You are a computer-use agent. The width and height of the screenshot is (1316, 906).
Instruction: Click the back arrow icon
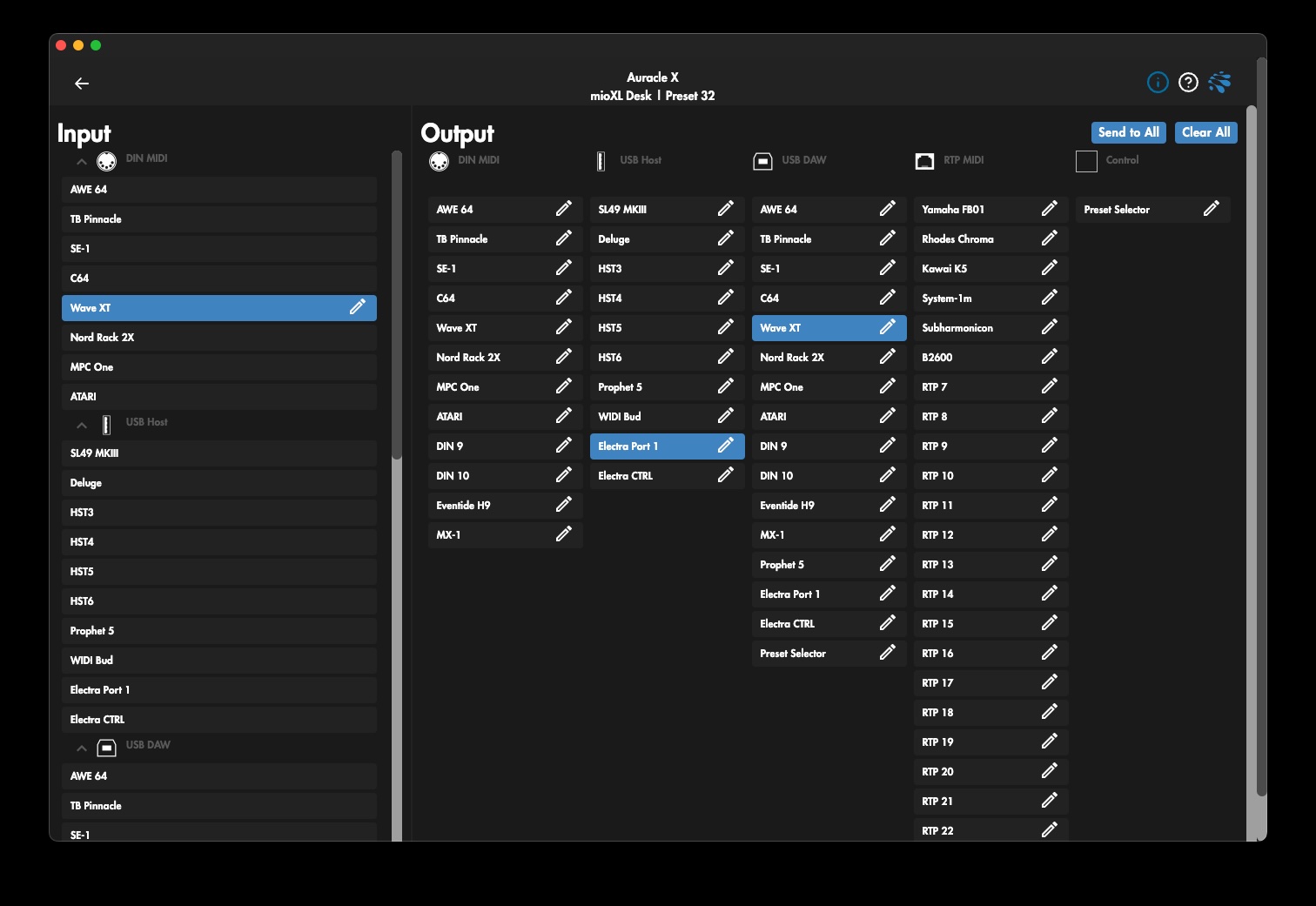tap(82, 84)
